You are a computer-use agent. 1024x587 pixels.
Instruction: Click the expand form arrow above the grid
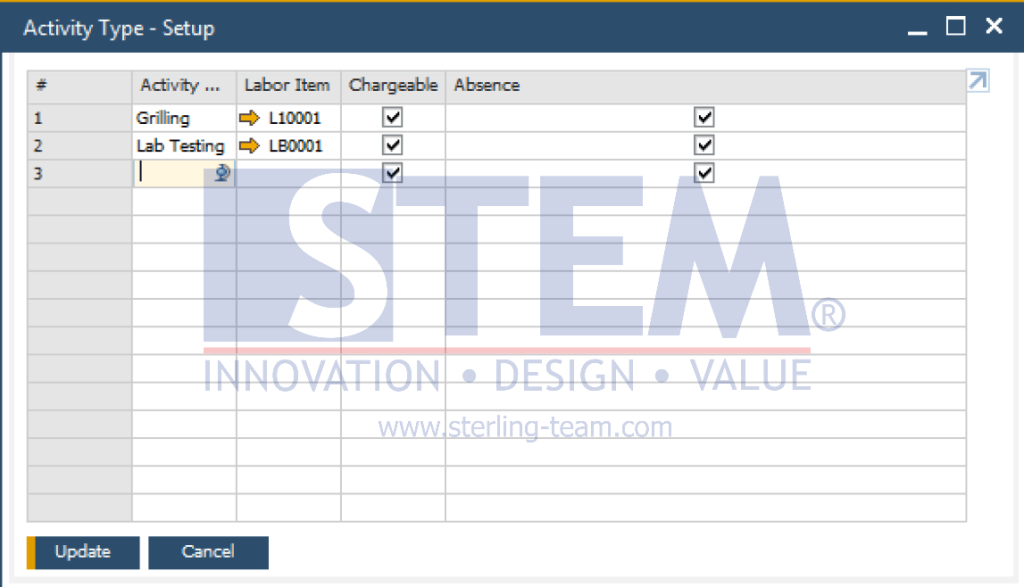(977, 80)
